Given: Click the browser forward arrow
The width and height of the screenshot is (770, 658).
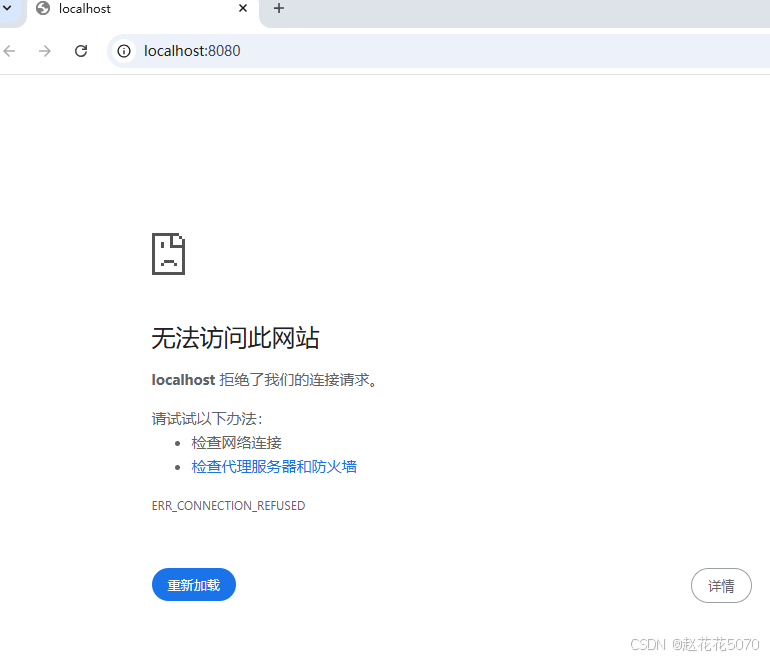Looking at the screenshot, I should click(45, 51).
